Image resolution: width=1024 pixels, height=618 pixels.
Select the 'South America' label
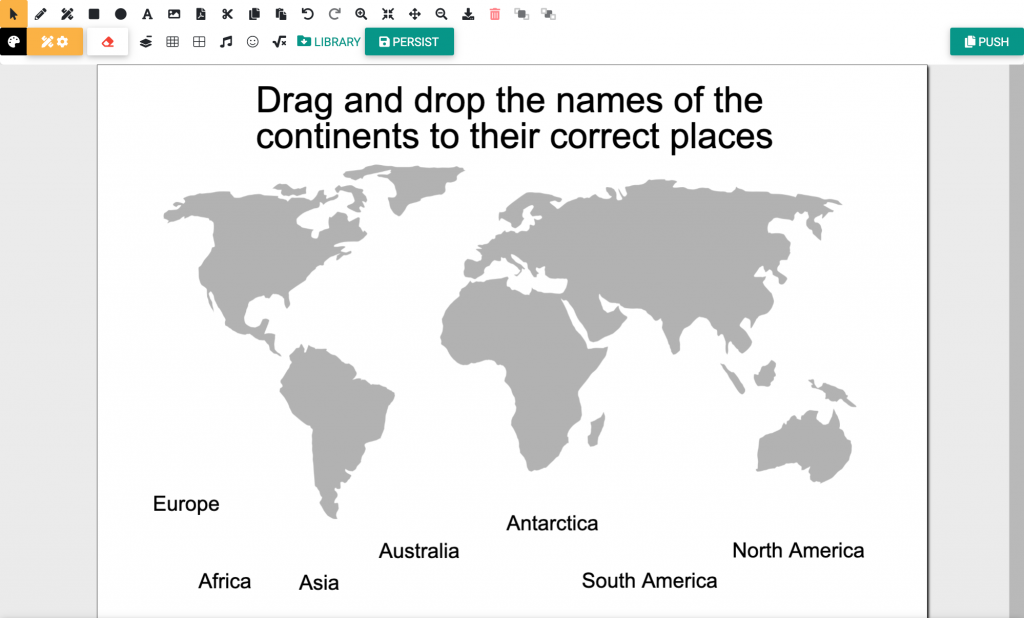(649, 580)
